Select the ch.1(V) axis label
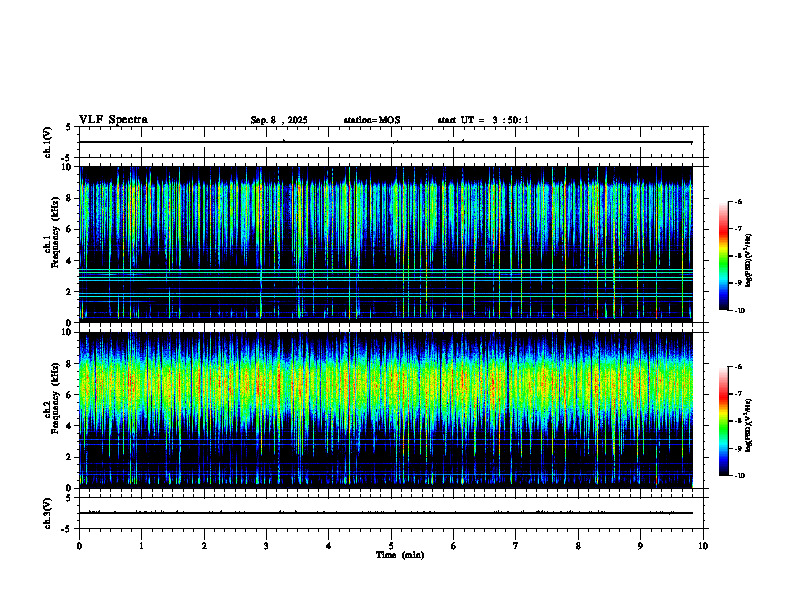The width and height of the screenshot is (792, 612). (x=48, y=142)
